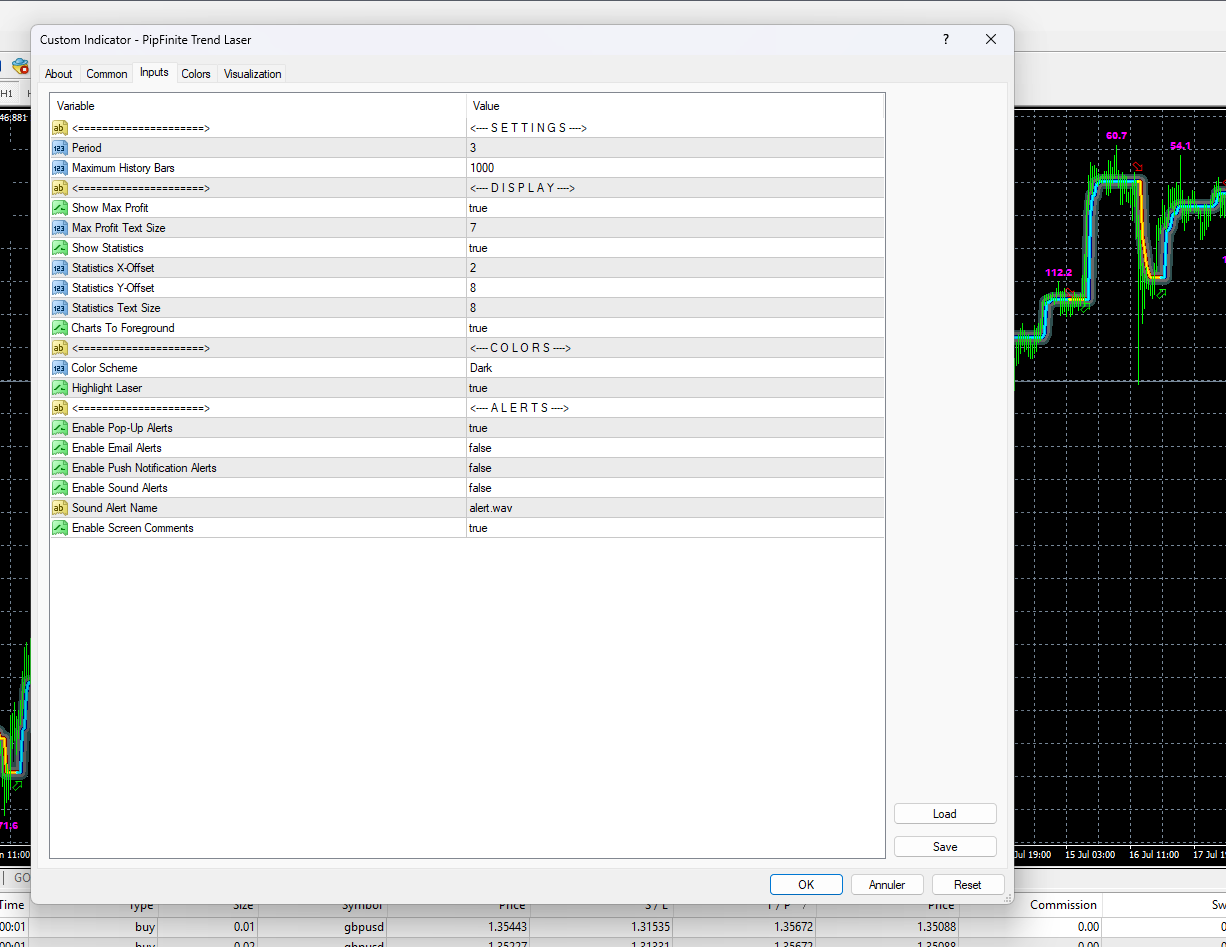1226x947 pixels.
Task: Click the icon beside Statistics X-Offset
Action: click(59, 268)
